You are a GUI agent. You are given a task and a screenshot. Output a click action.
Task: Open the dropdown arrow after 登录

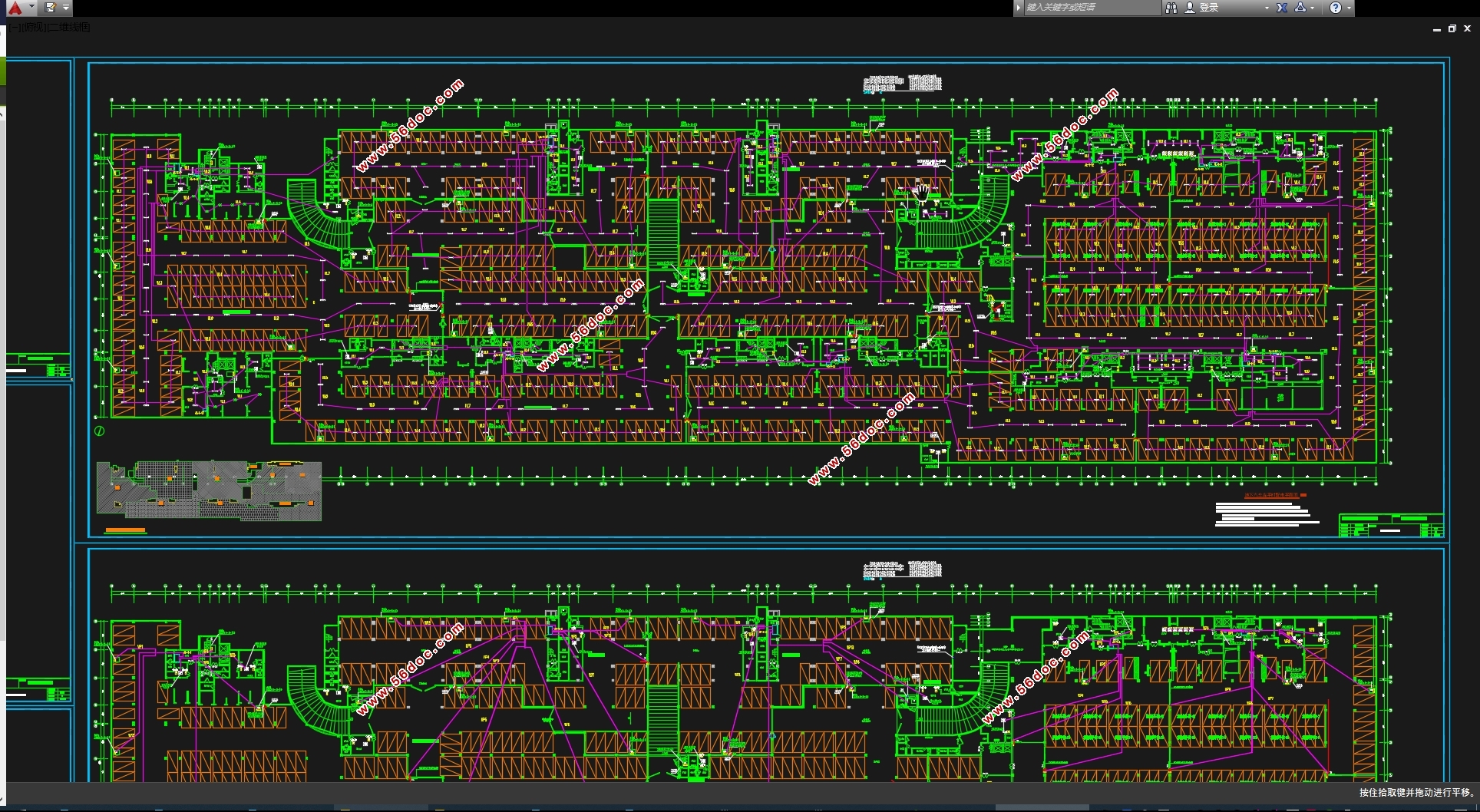(x=1267, y=8)
